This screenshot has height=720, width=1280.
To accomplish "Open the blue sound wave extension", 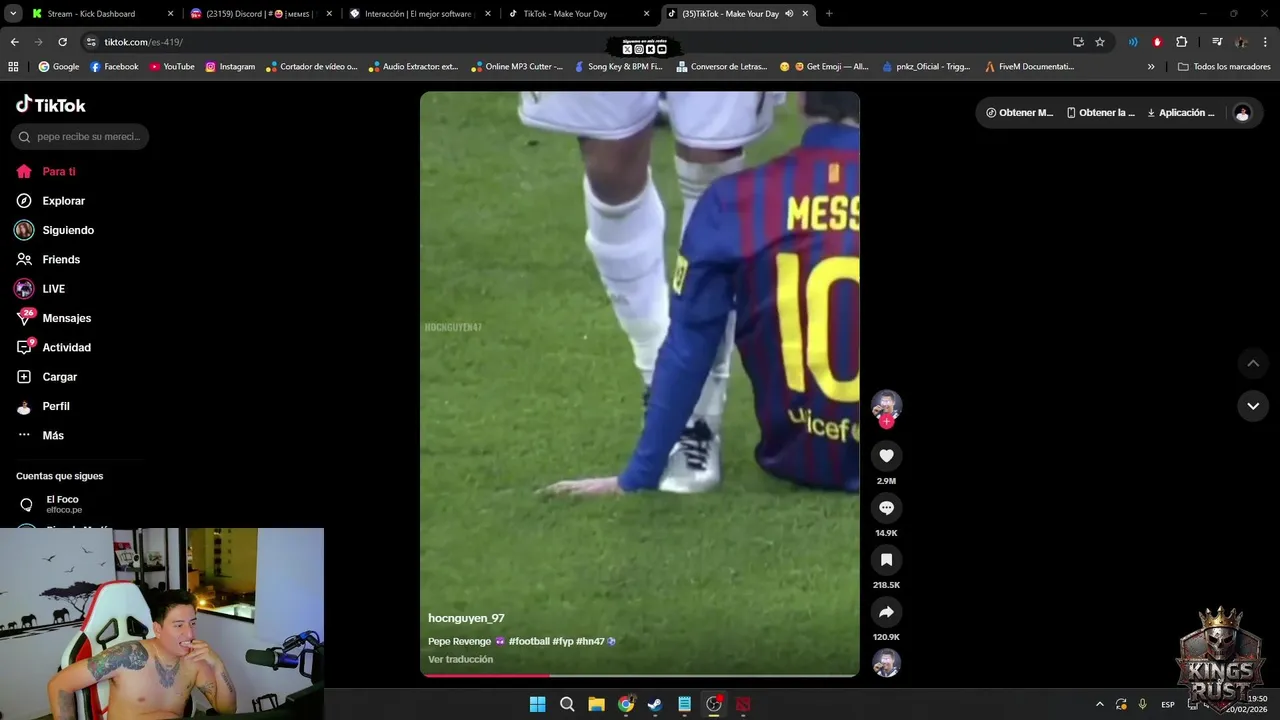I will (x=1133, y=42).
